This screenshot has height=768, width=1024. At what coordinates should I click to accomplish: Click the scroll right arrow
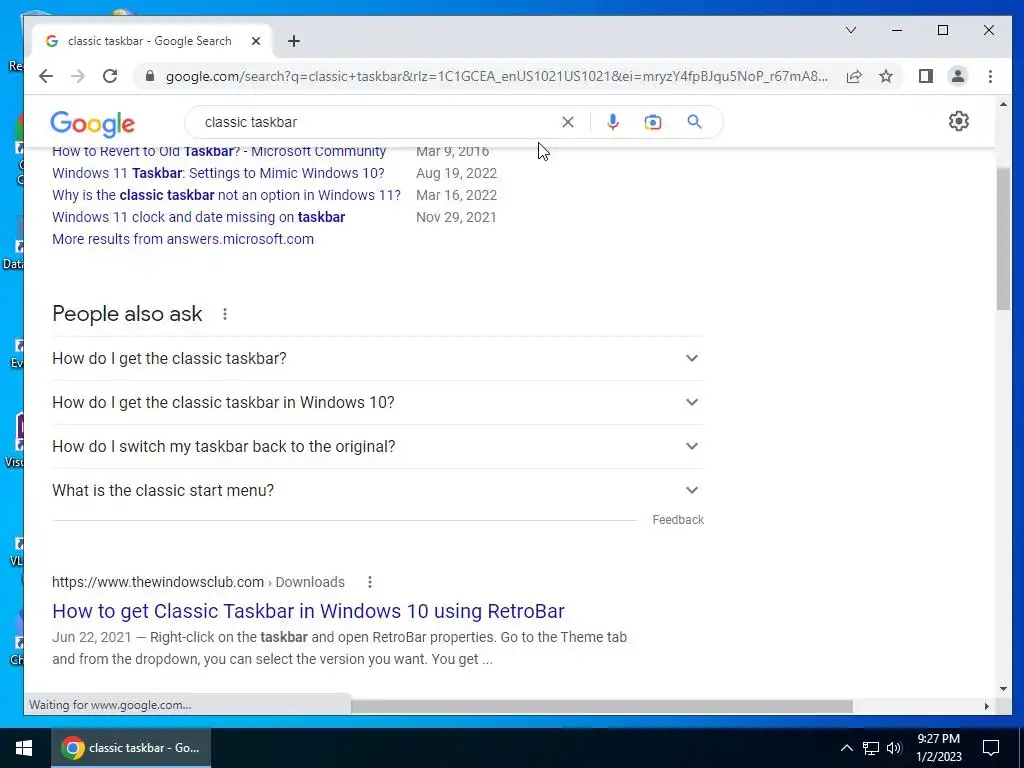click(x=986, y=706)
